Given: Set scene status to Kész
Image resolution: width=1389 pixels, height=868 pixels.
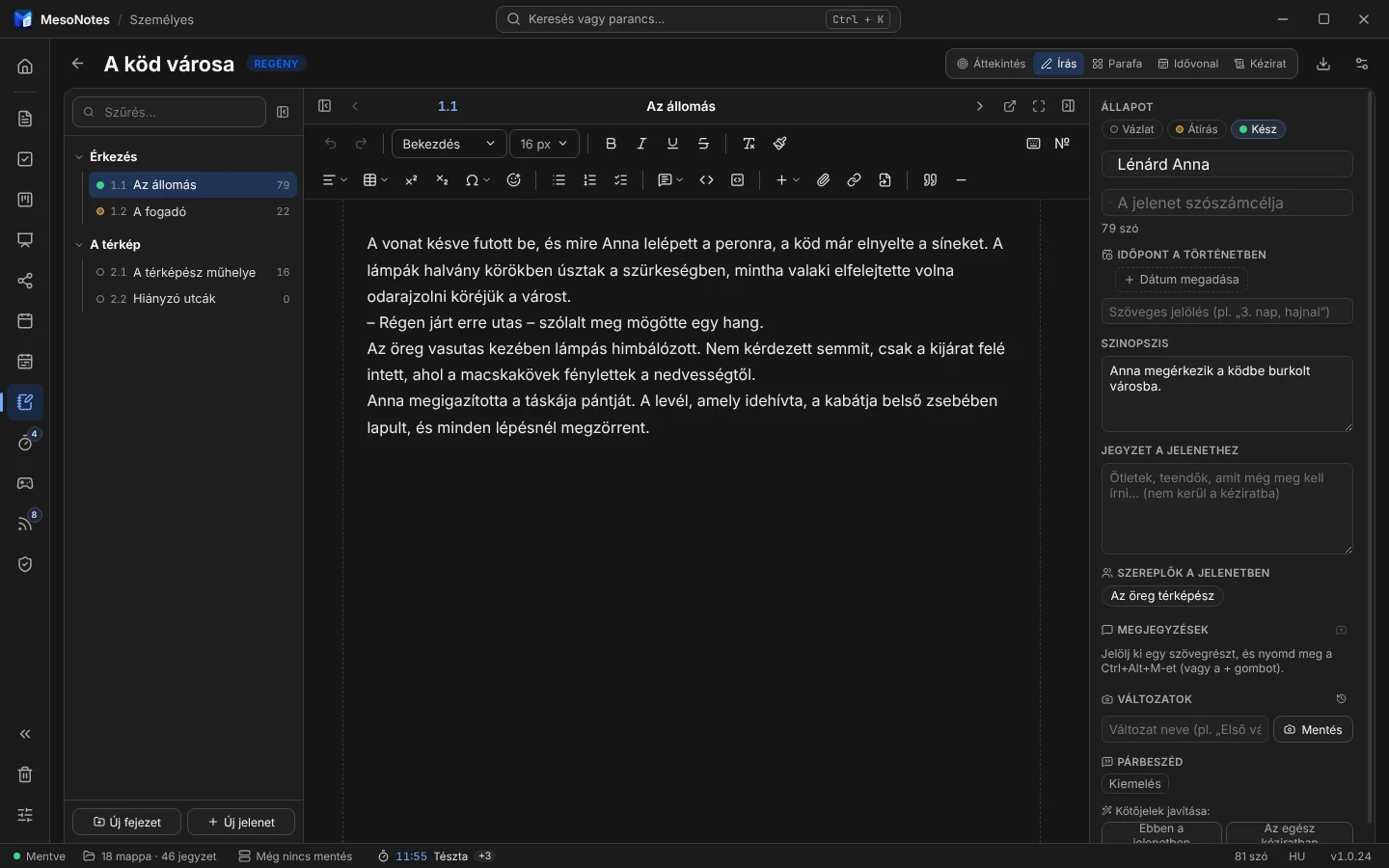Looking at the screenshot, I should coord(1259,129).
